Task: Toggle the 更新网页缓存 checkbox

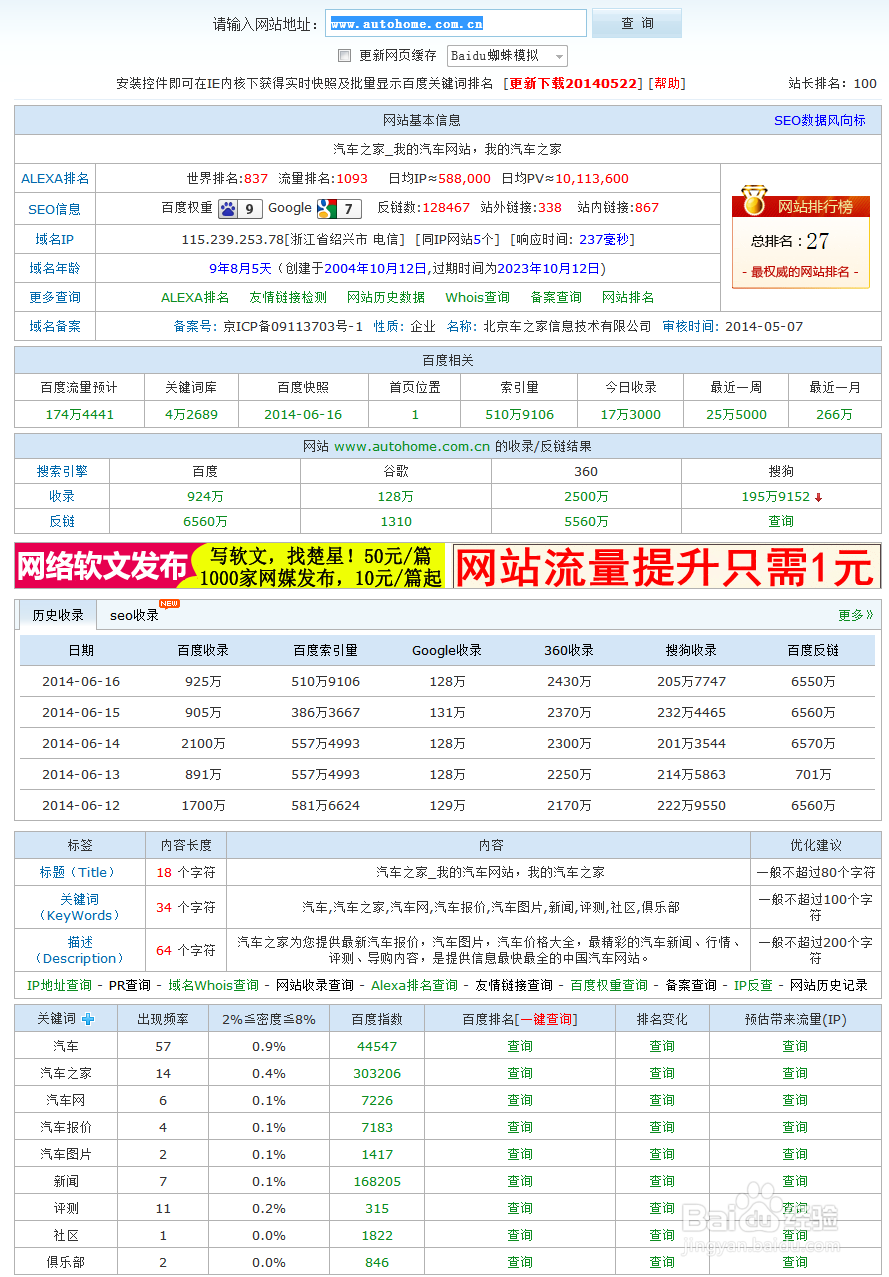Action: 344,56
